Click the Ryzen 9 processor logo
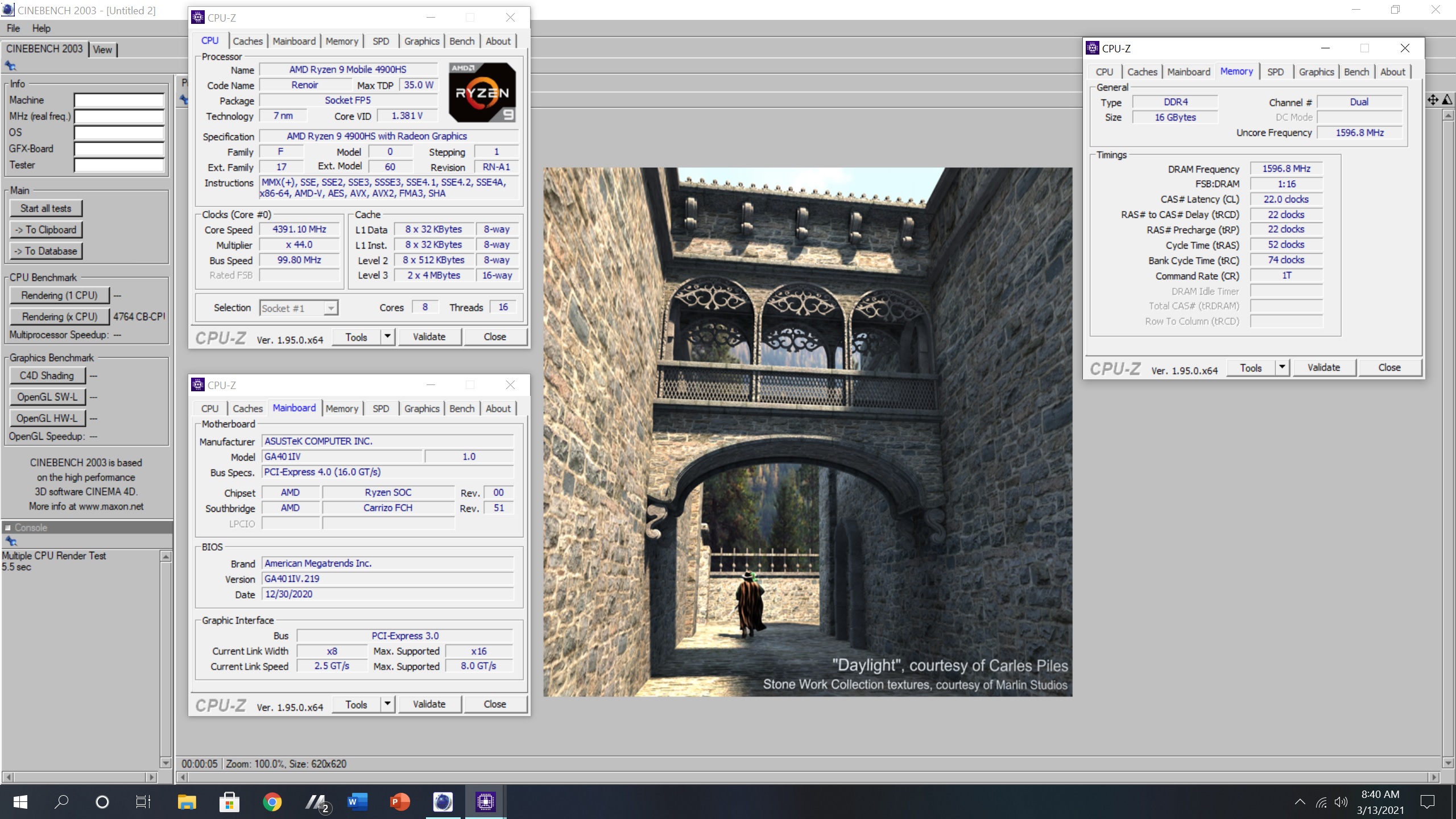 click(482, 92)
